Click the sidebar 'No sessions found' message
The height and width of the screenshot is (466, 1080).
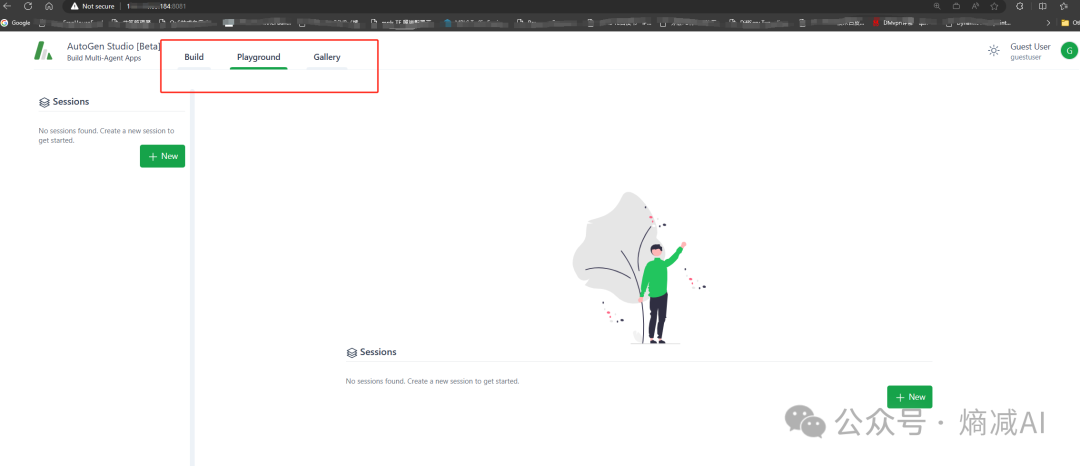pyautogui.click(x=107, y=135)
